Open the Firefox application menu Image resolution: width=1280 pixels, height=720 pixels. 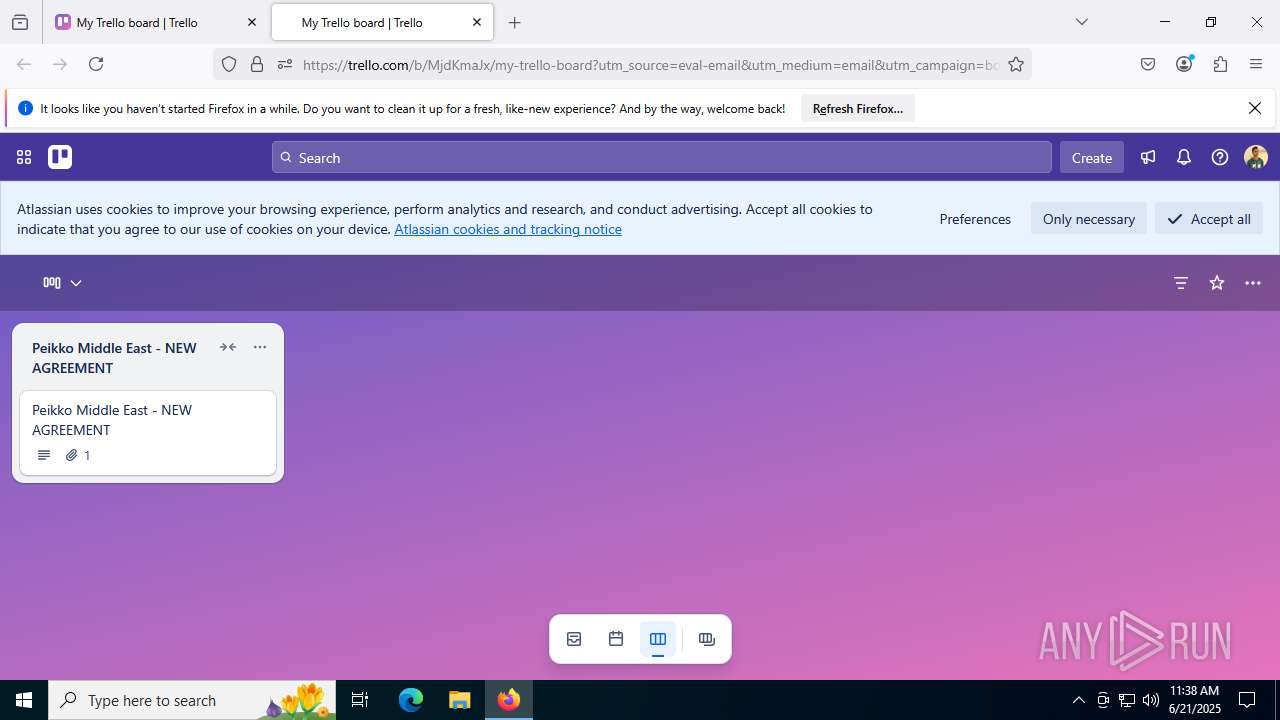click(1256, 64)
